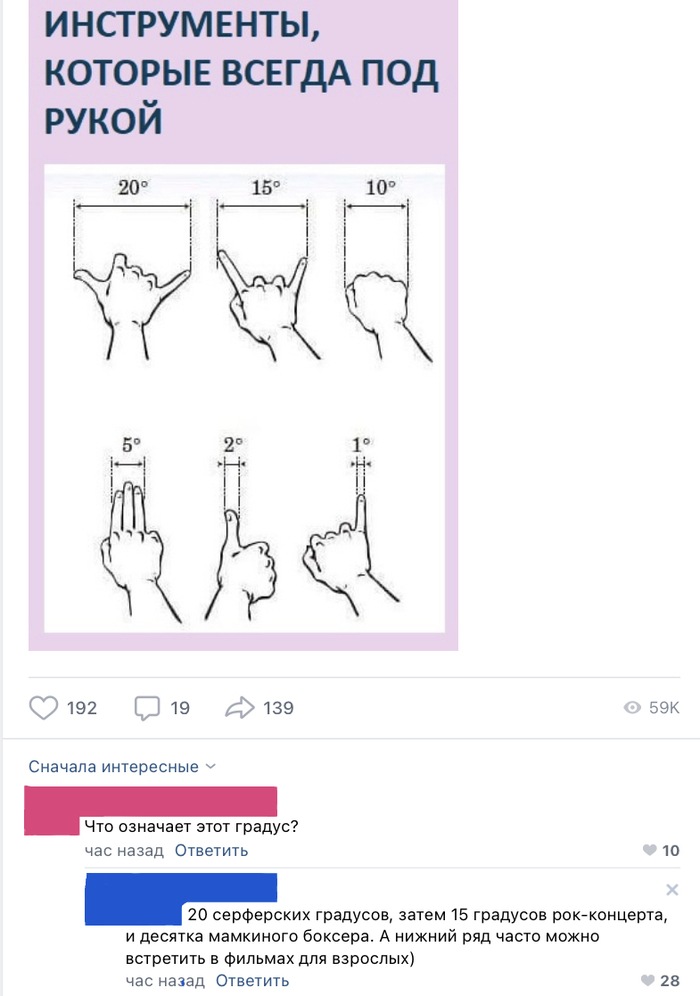The height and width of the screenshot is (996, 700).
Task: Open the reply comment's "час назад" timestamp
Action: point(165,981)
